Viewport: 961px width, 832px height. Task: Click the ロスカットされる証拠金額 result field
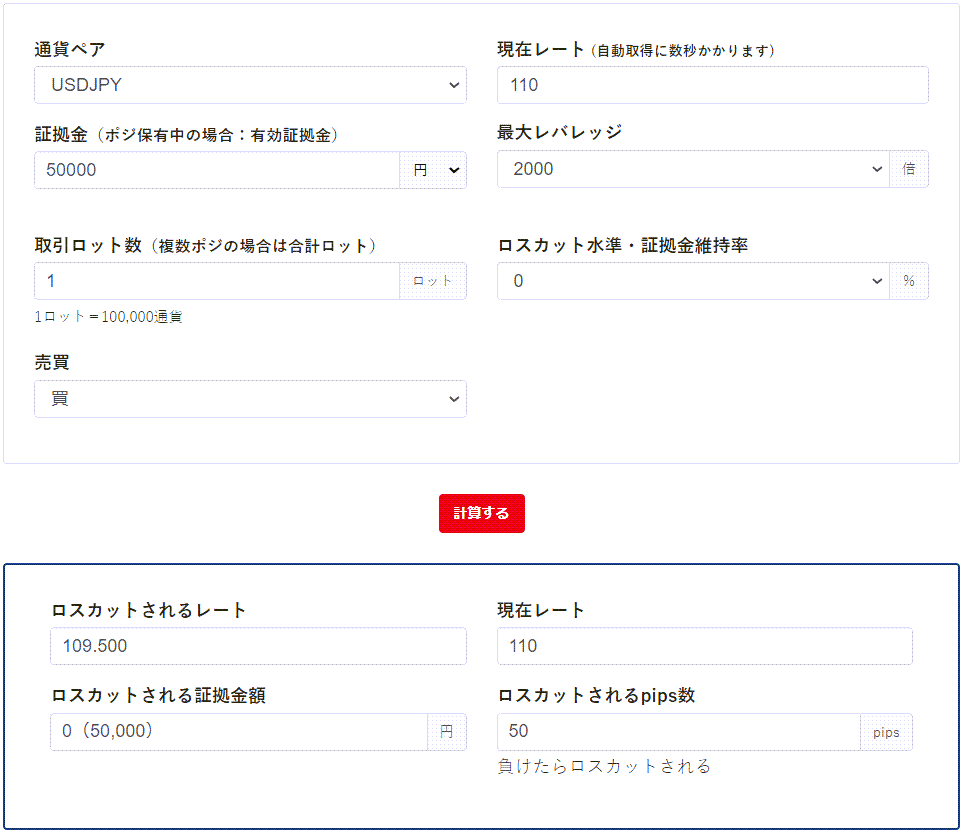(238, 732)
